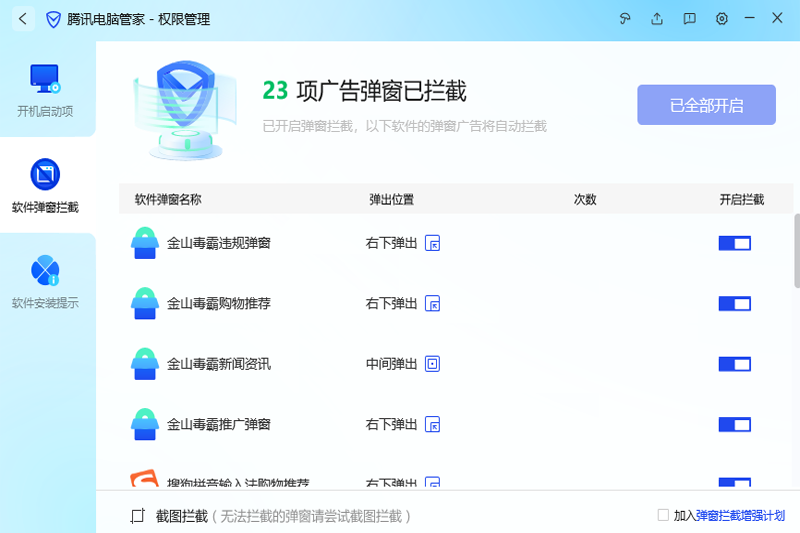Click the share upload icon in title bar
The width and height of the screenshot is (800, 533).
click(x=657, y=19)
